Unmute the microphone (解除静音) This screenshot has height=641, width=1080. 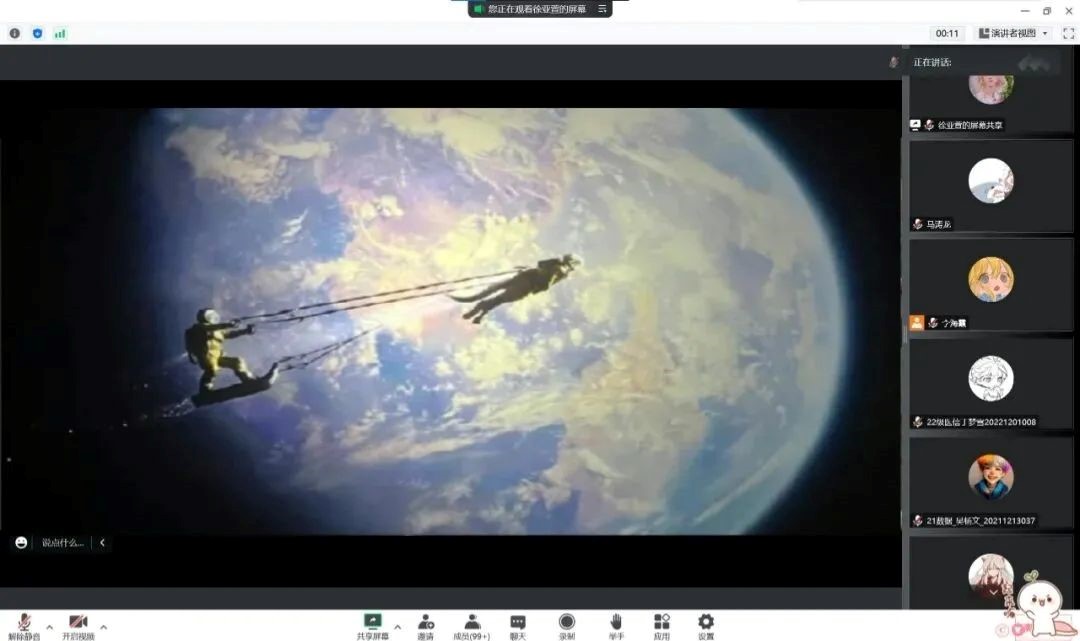(x=24, y=626)
